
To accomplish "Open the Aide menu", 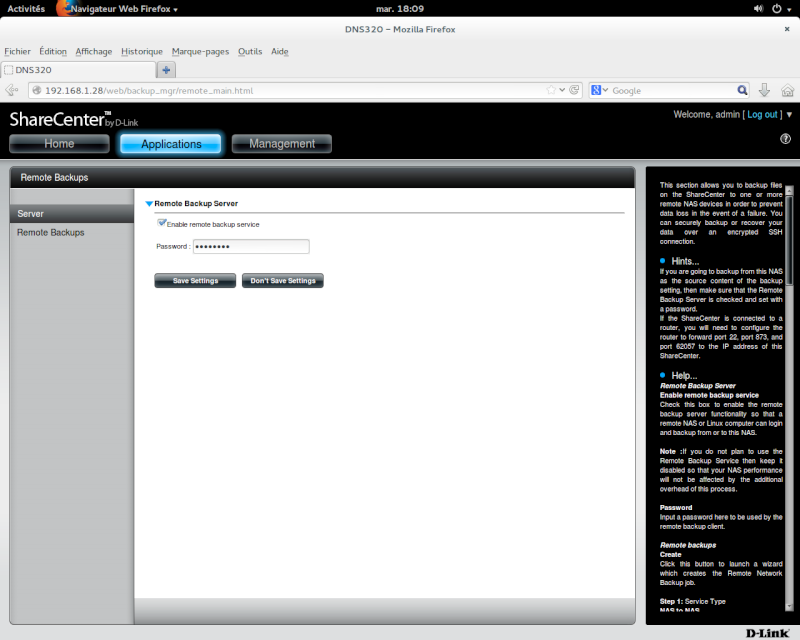I will click(x=280, y=52).
